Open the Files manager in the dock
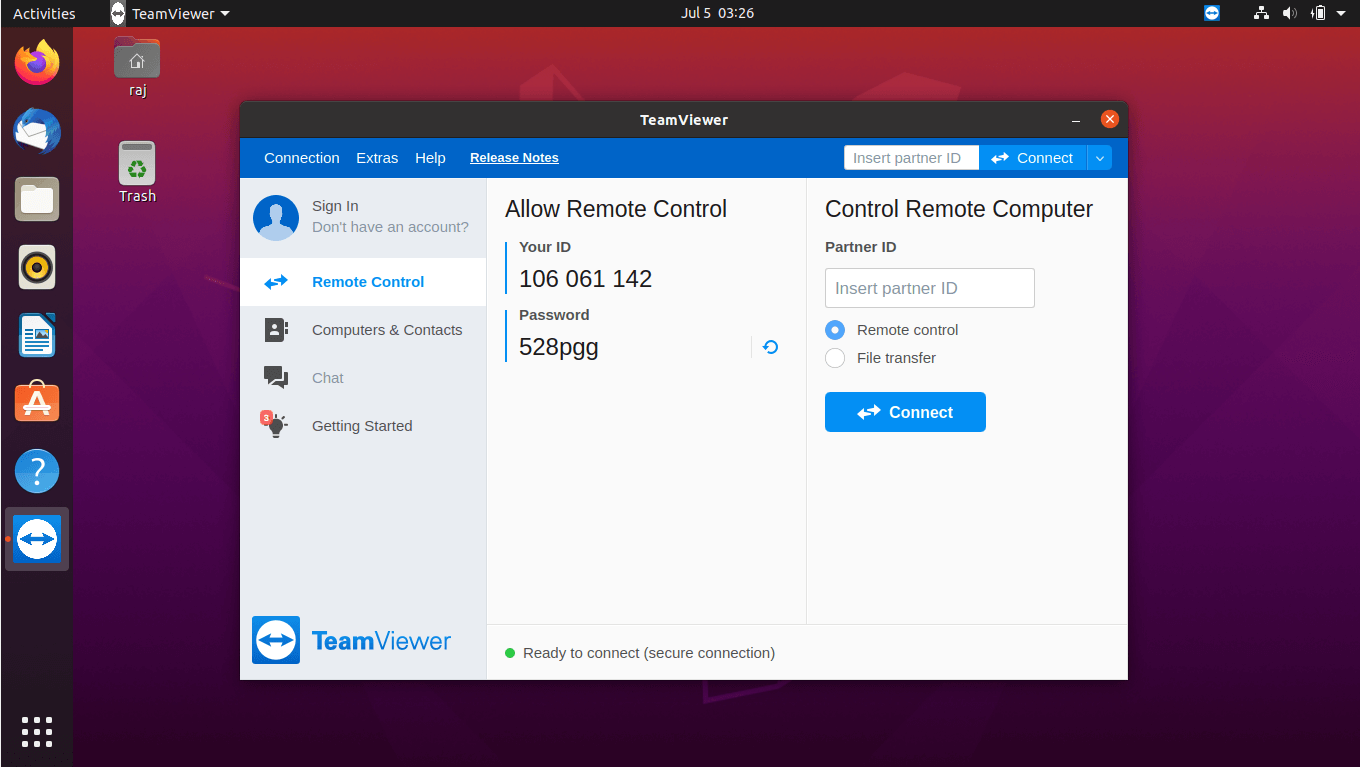Viewport: 1360px width, 767px height. tap(37, 199)
